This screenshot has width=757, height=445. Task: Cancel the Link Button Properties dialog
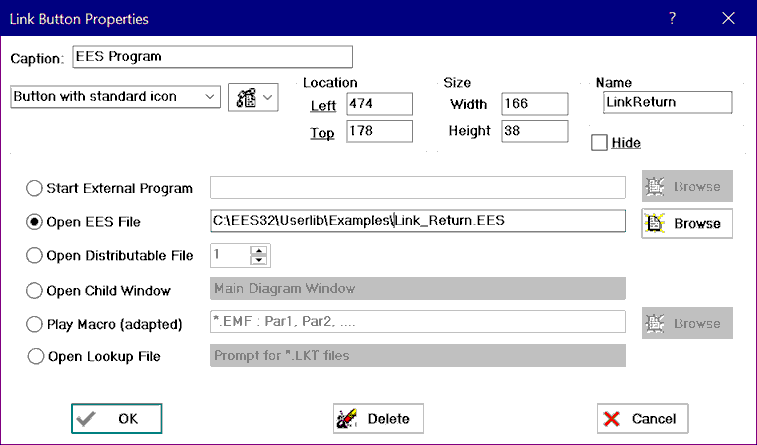click(642, 419)
